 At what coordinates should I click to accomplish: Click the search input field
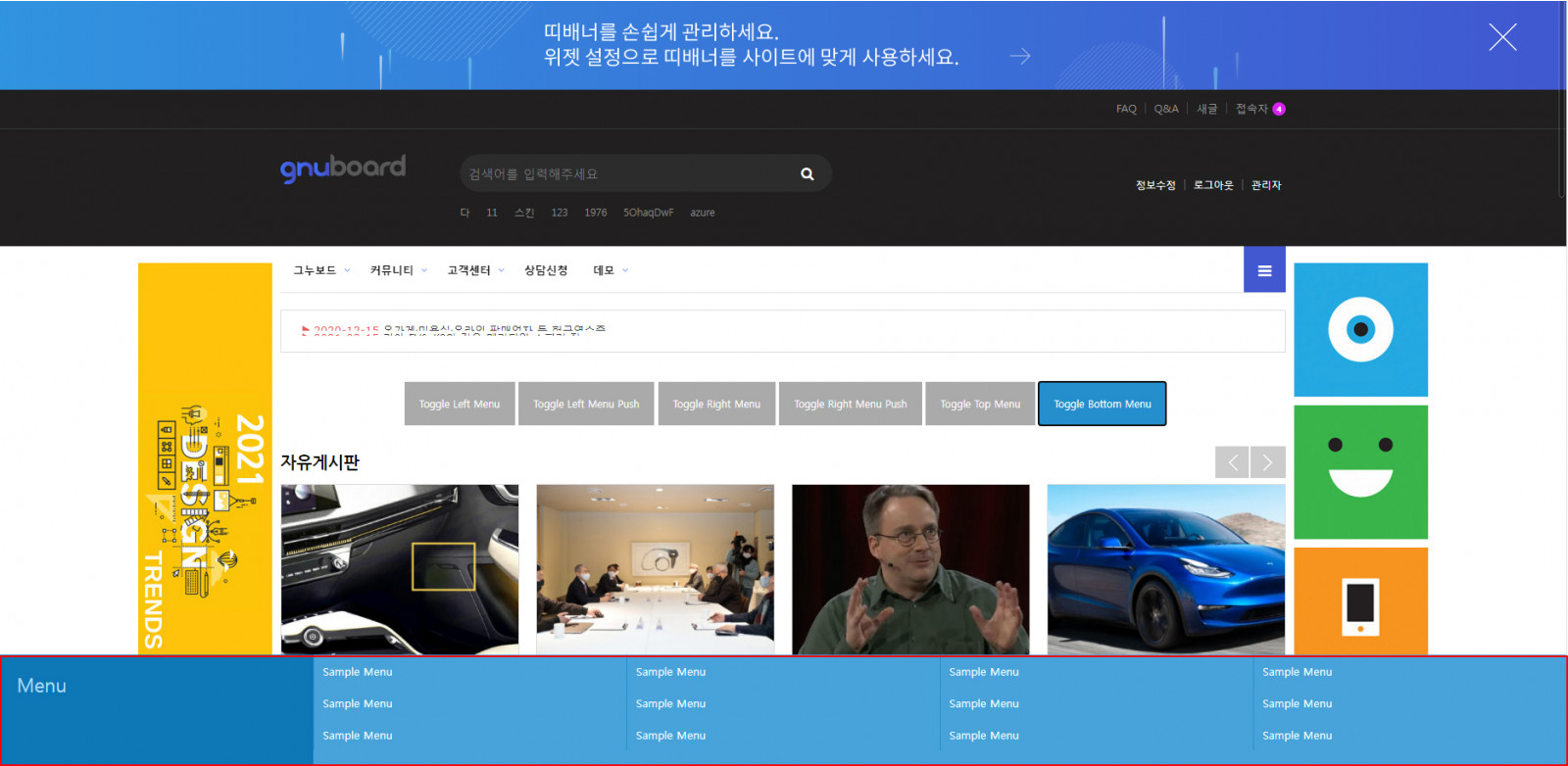click(627, 174)
